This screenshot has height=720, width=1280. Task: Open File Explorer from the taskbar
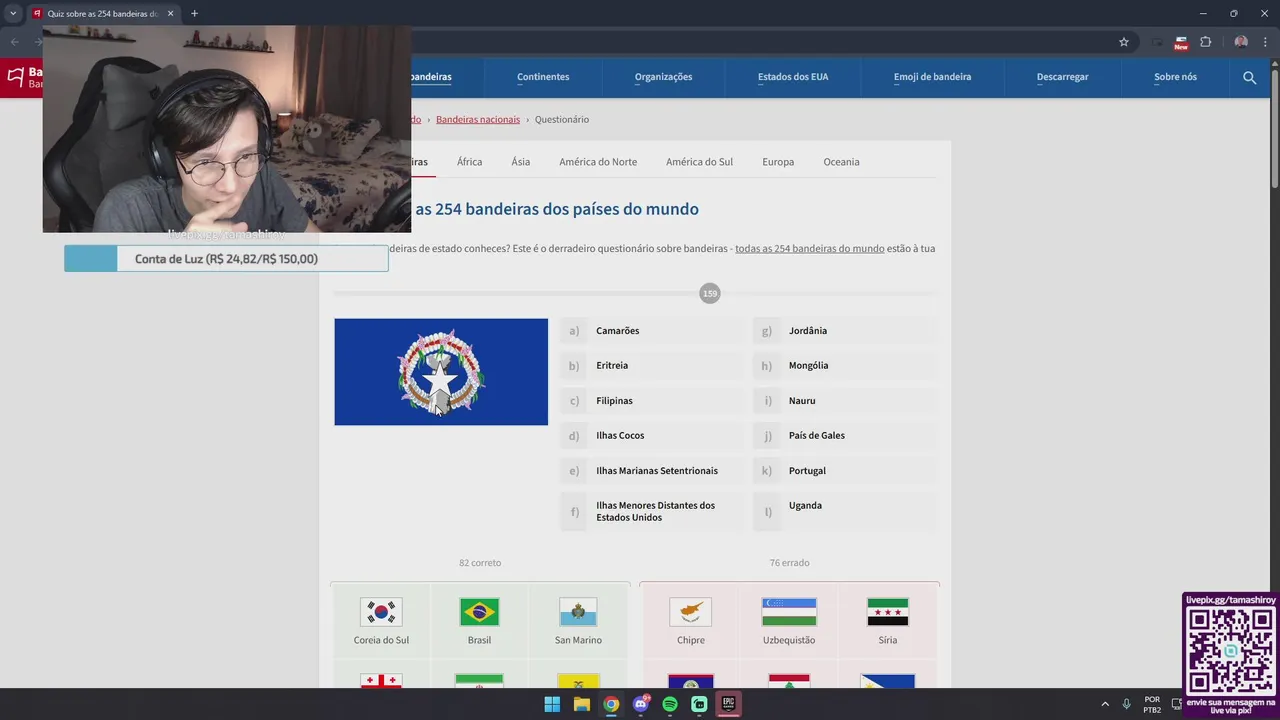click(x=581, y=704)
